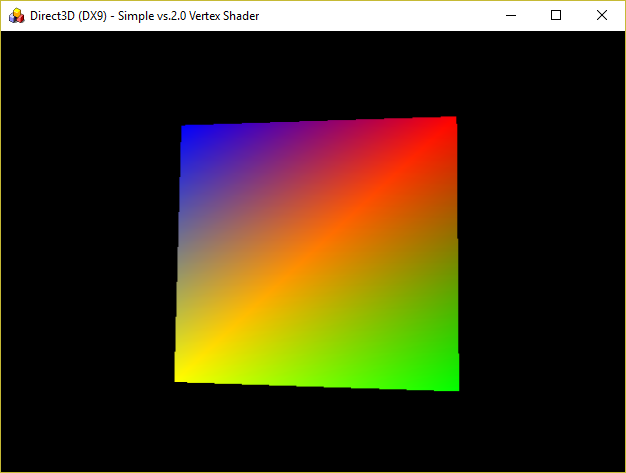Click the application icon in the title bar

[x=16, y=16]
